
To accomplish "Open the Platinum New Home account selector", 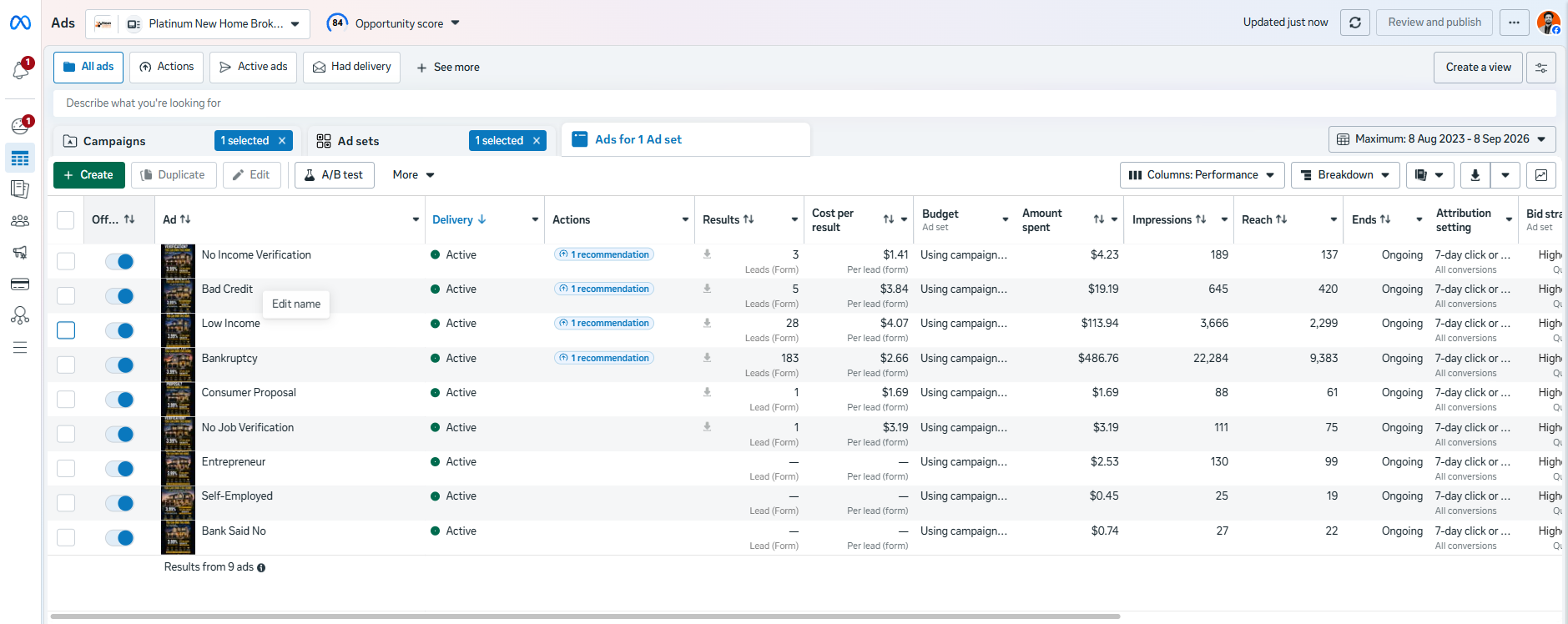I will (x=198, y=24).
